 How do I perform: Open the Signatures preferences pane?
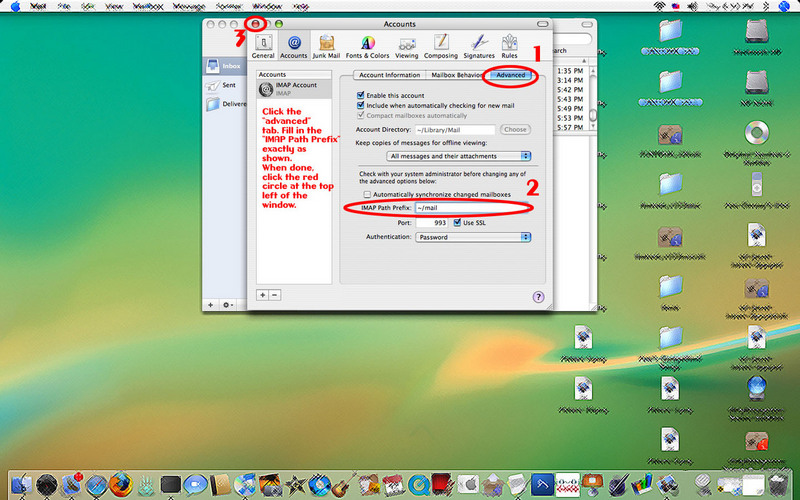[x=479, y=45]
